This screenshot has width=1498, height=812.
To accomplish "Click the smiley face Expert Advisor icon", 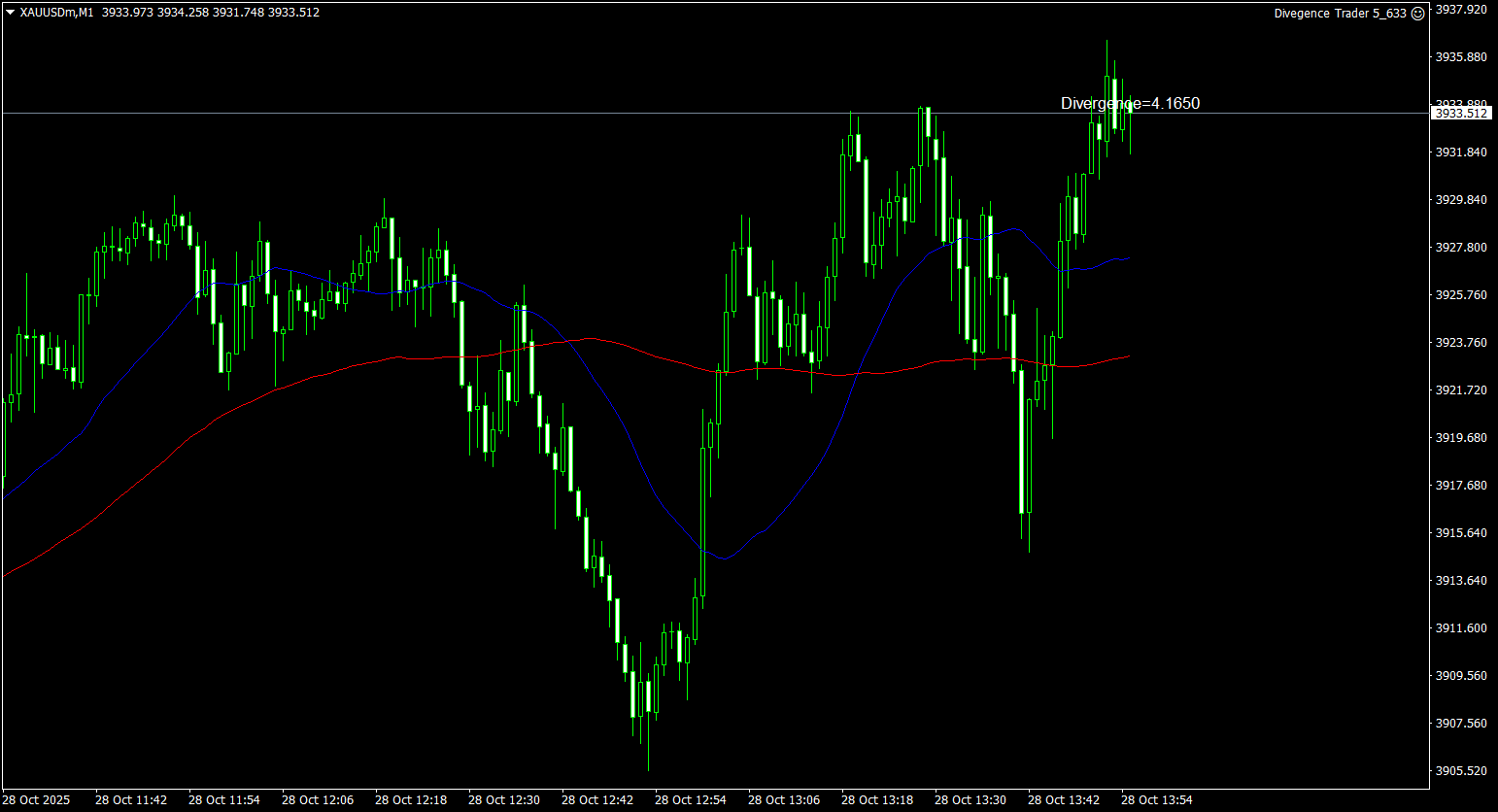I will (x=1417, y=13).
